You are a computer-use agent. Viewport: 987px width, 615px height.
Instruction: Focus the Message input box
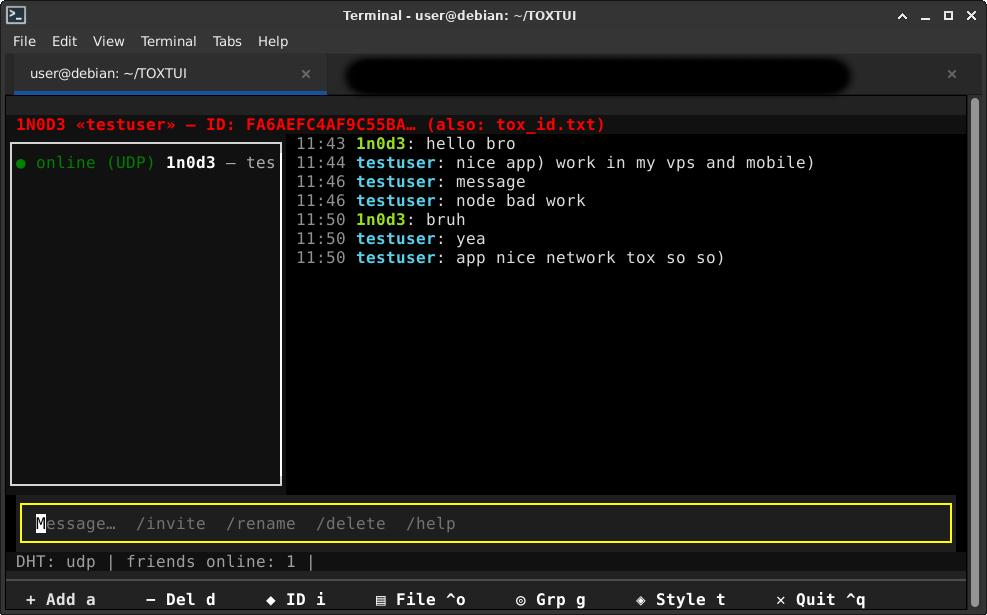click(x=485, y=523)
